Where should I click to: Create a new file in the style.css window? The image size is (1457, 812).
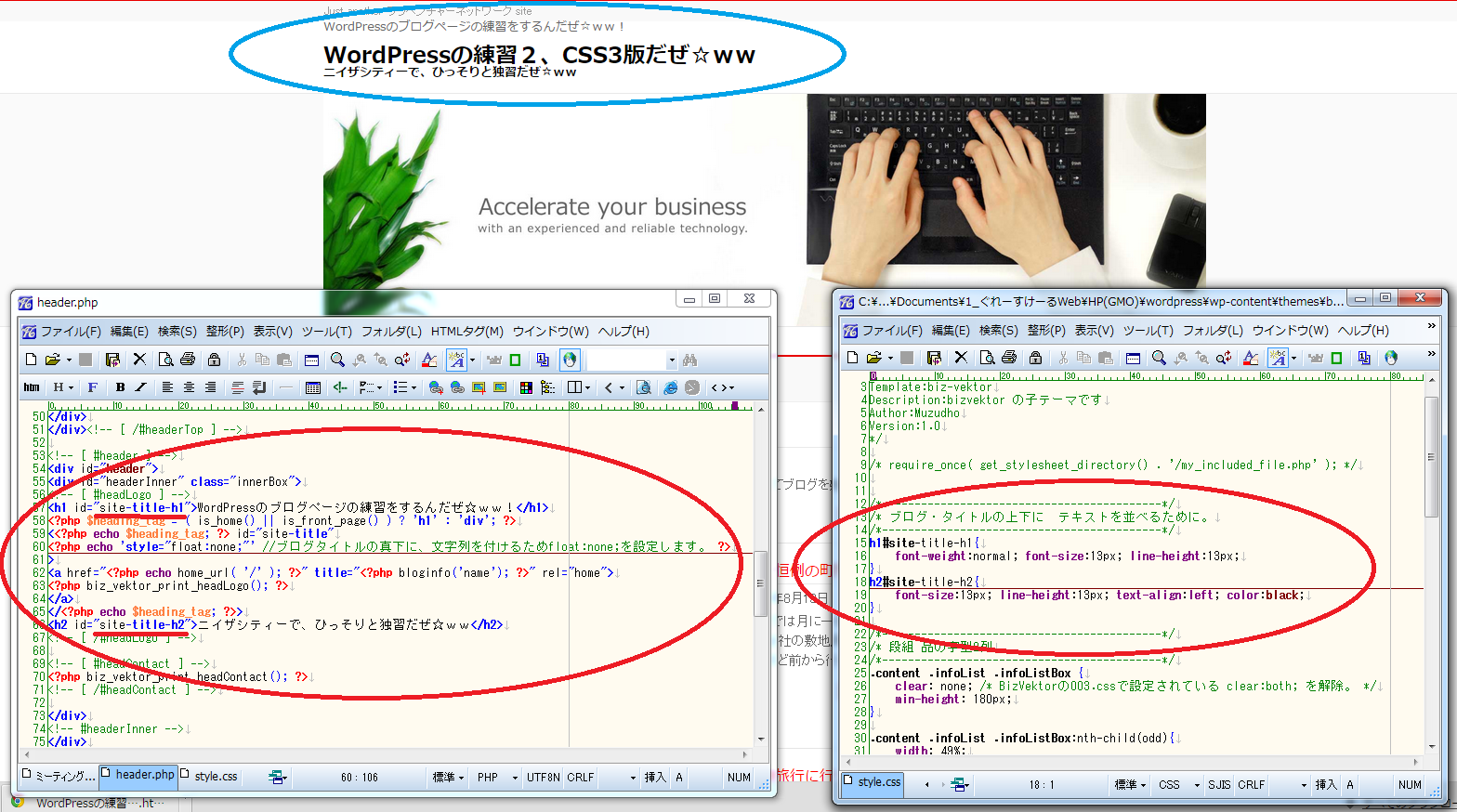click(852, 358)
